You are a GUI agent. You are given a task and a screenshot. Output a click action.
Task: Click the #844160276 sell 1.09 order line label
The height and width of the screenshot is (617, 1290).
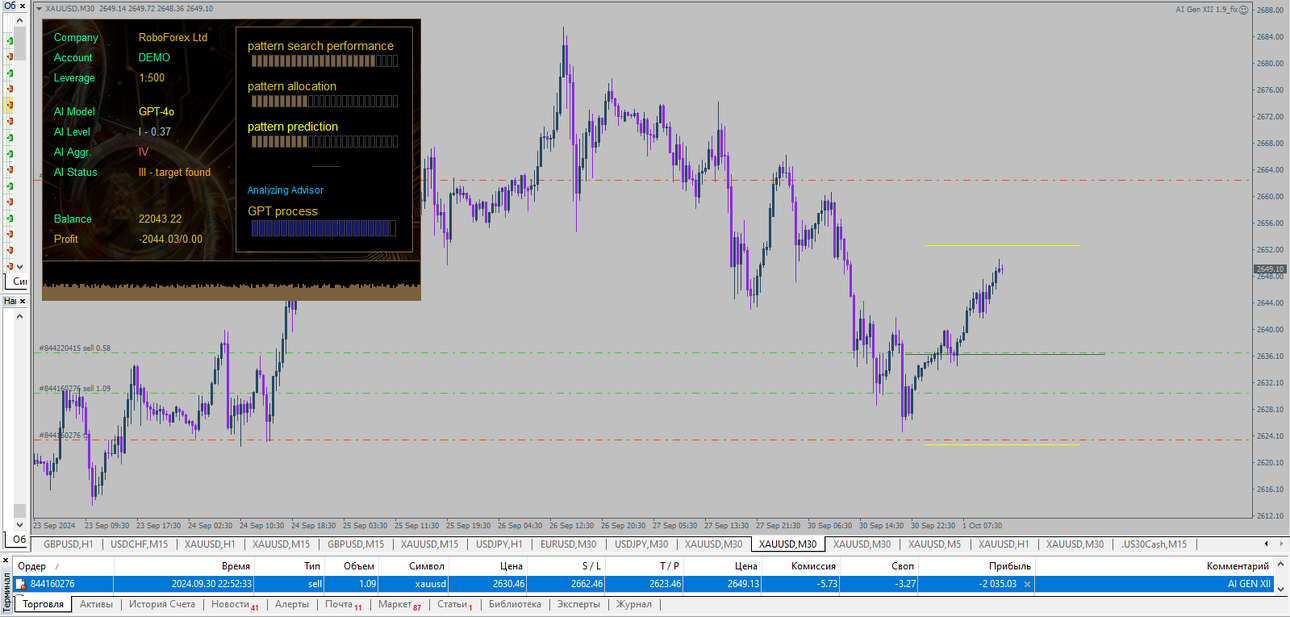75,388
